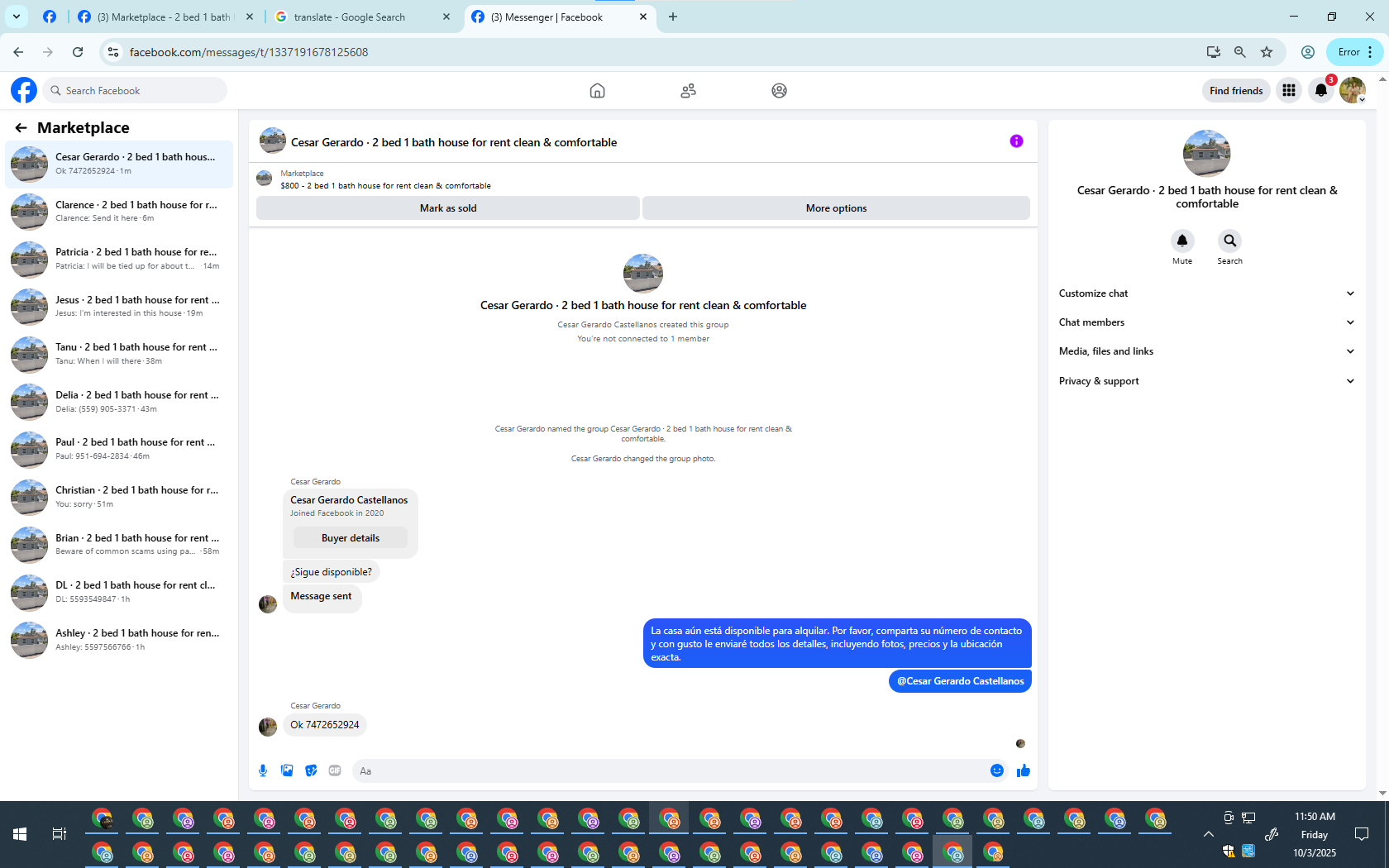Choose a sticker icon
The width and height of the screenshot is (1389, 868).
pyautogui.click(x=311, y=770)
